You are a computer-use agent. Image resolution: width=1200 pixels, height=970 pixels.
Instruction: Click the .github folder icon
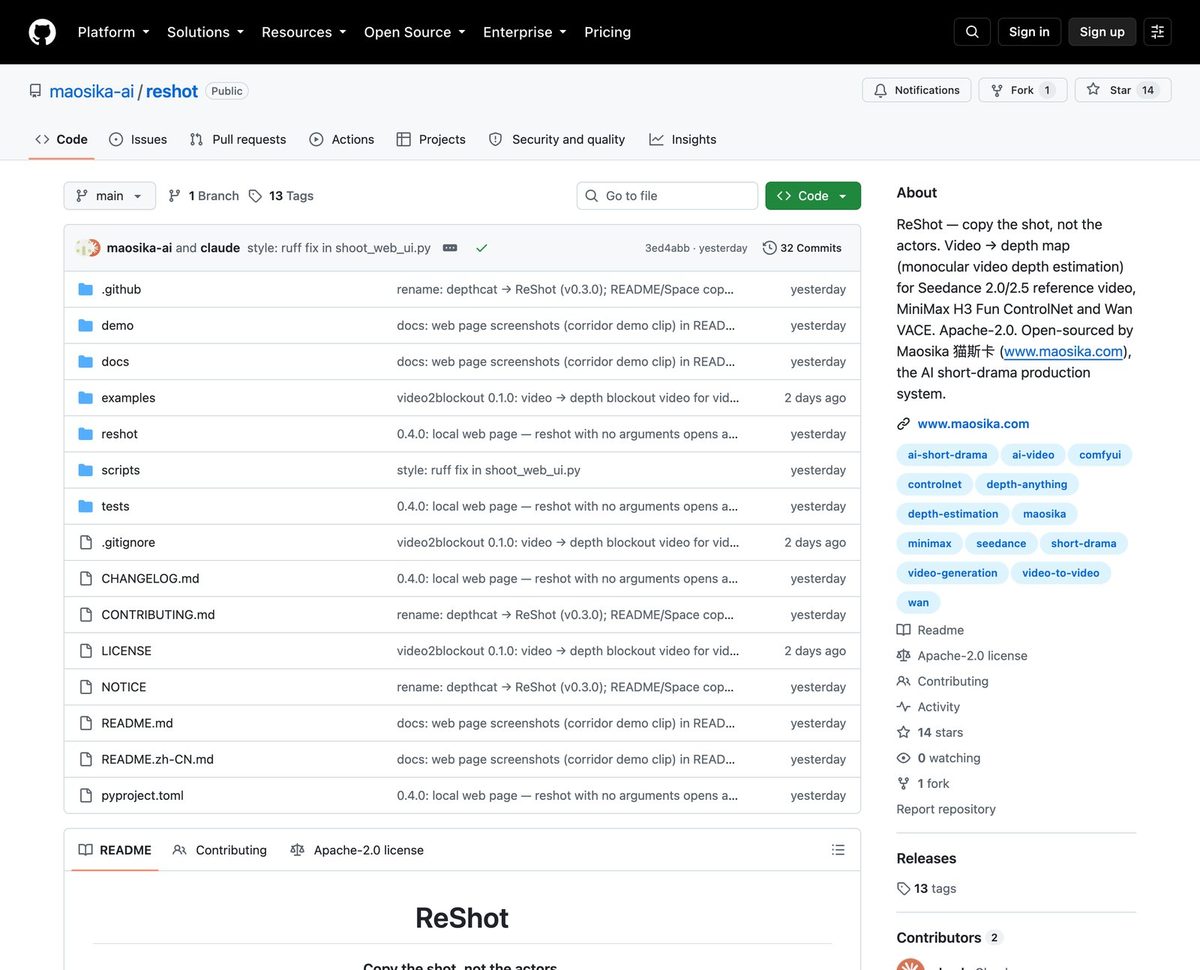(x=86, y=289)
